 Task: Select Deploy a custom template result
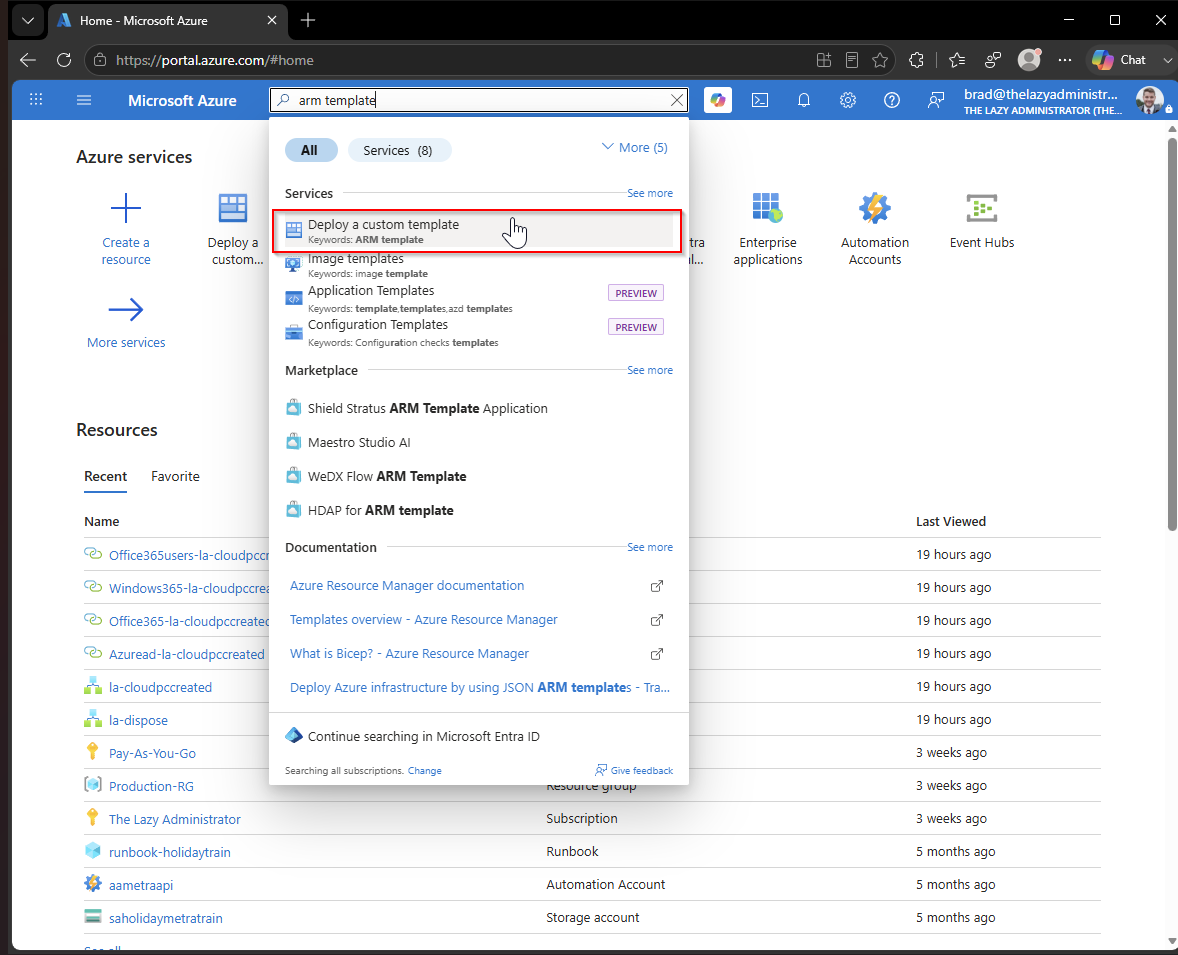click(477, 231)
